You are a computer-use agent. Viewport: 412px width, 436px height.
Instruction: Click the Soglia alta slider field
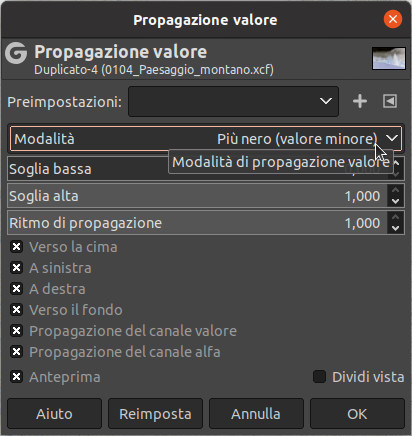(198, 196)
